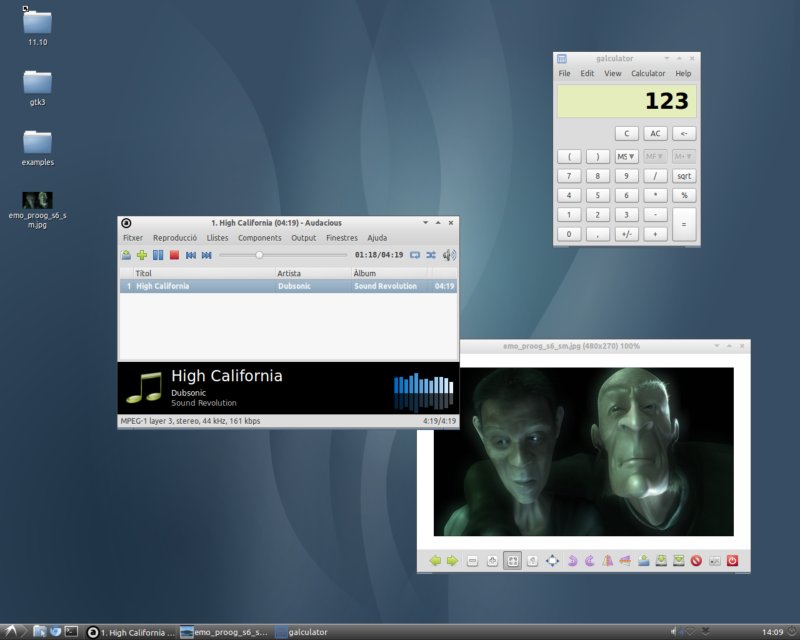Click the music note album art
This screenshot has width=800, height=640.
tap(144, 387)
